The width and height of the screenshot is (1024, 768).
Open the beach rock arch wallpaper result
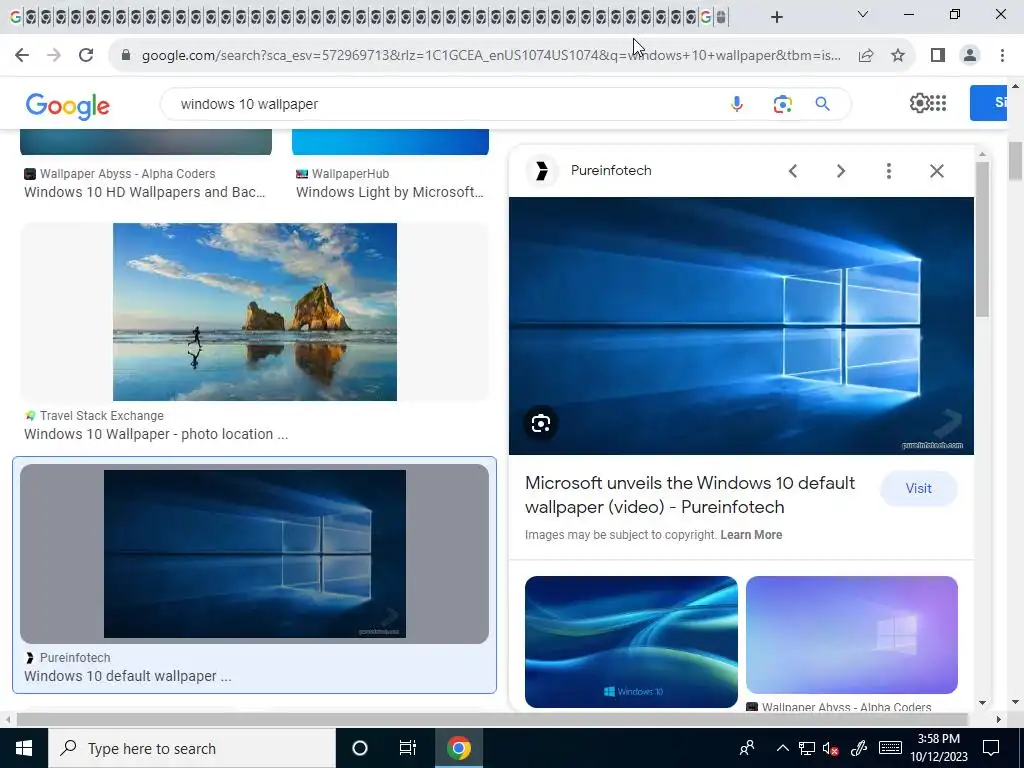click(x=255, y=312)
